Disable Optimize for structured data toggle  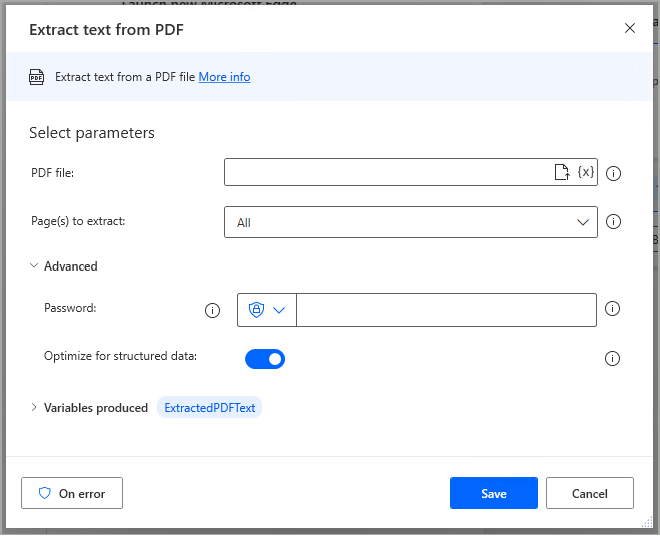coord(265,358)
